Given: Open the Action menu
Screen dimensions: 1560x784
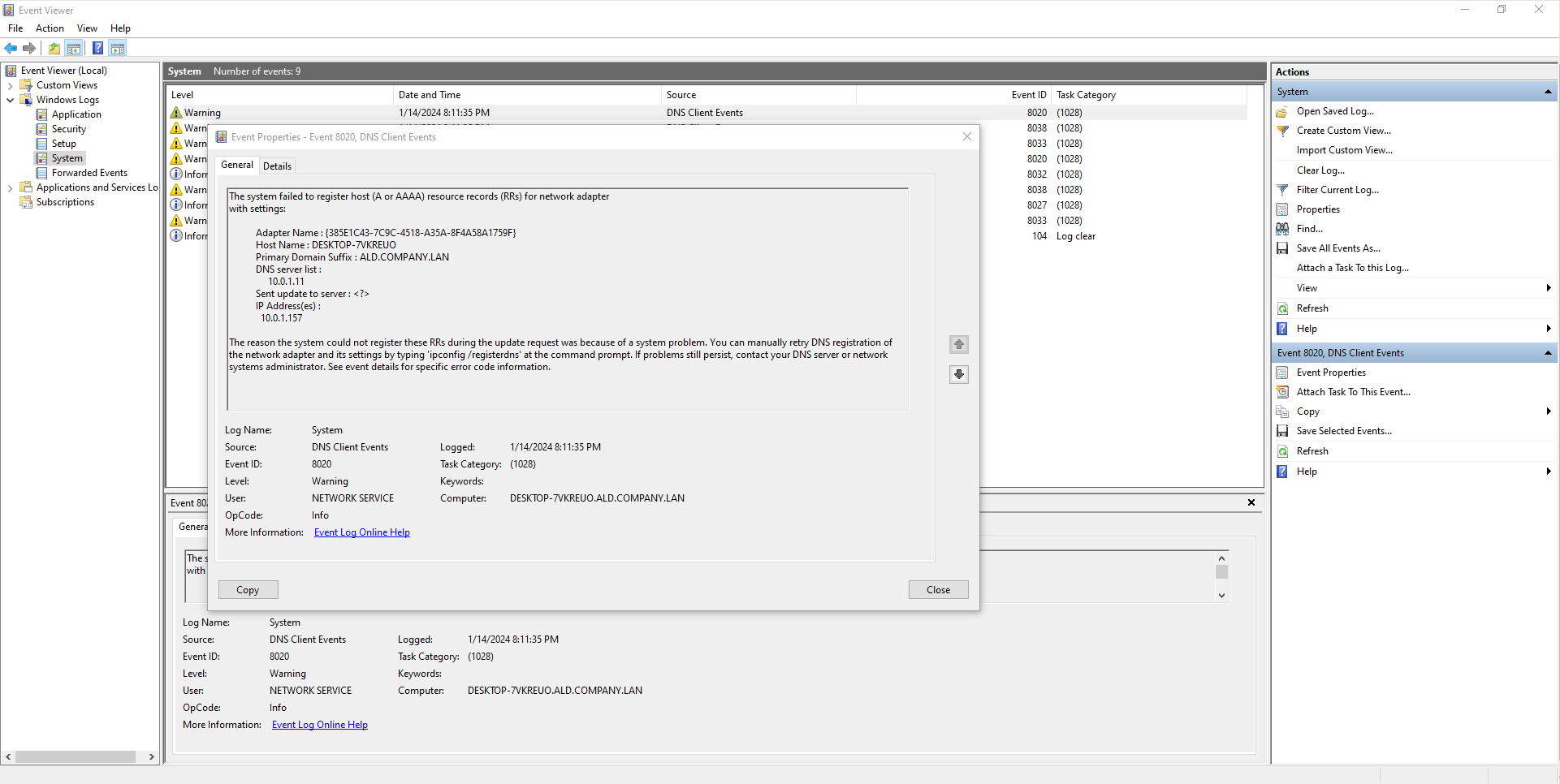Looking at the screenshot, I should coord(50,28).
